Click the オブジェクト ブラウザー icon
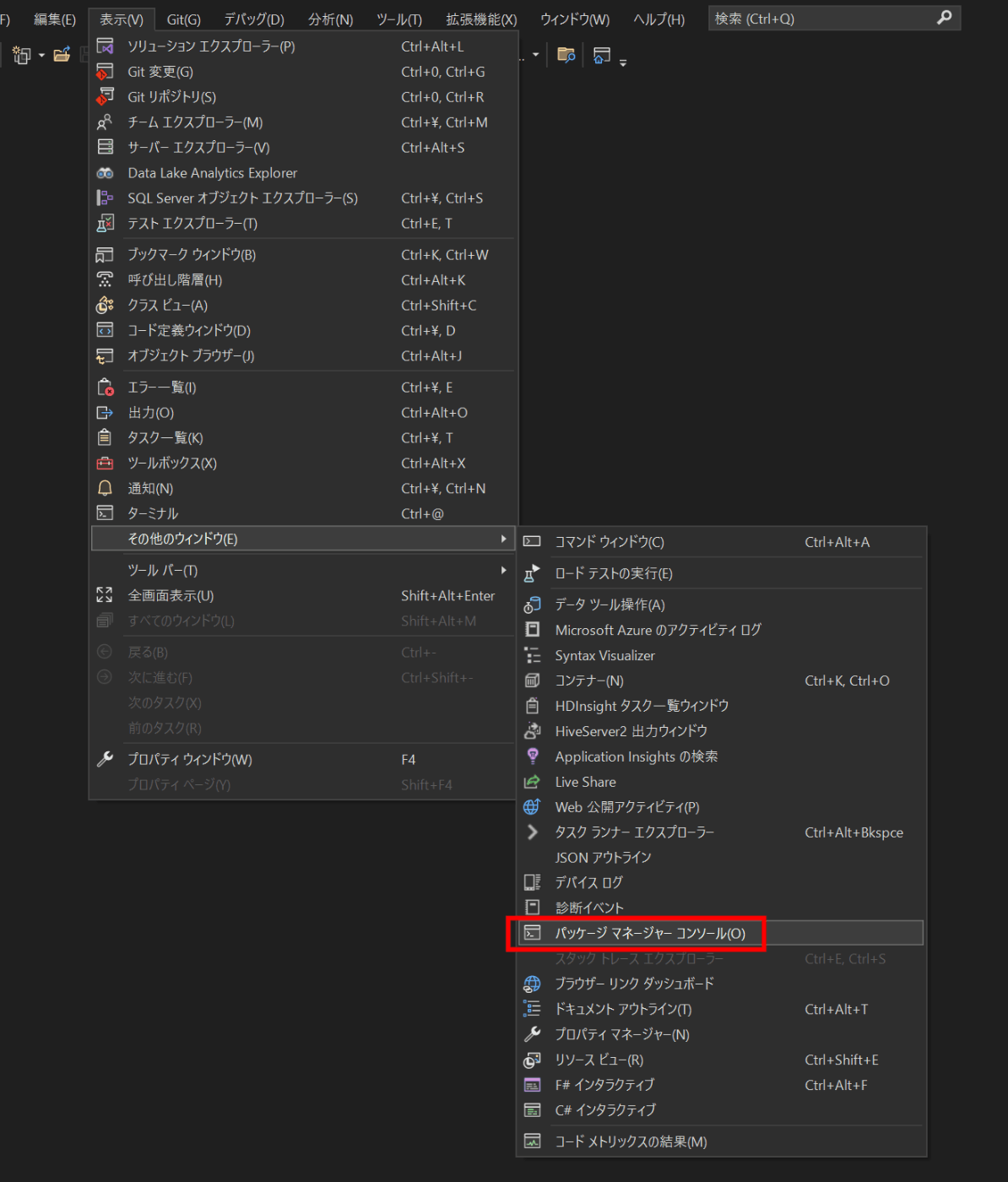The image size is (1008, 1182). (x=105, y=355)
